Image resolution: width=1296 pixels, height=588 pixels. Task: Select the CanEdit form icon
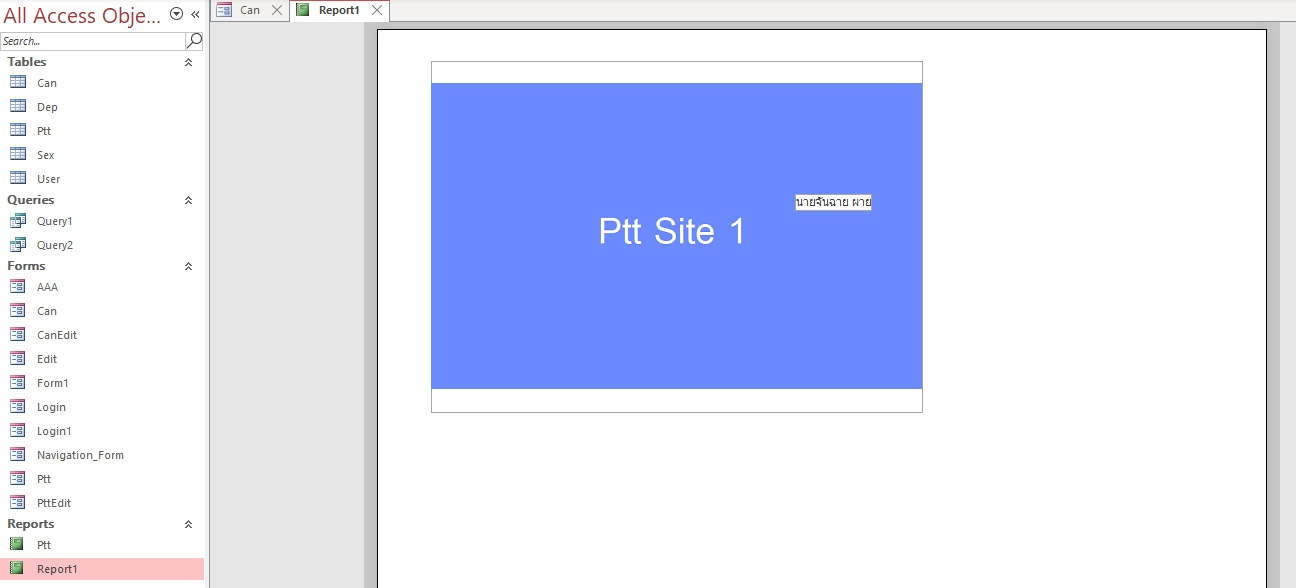(x=17, y=335)
